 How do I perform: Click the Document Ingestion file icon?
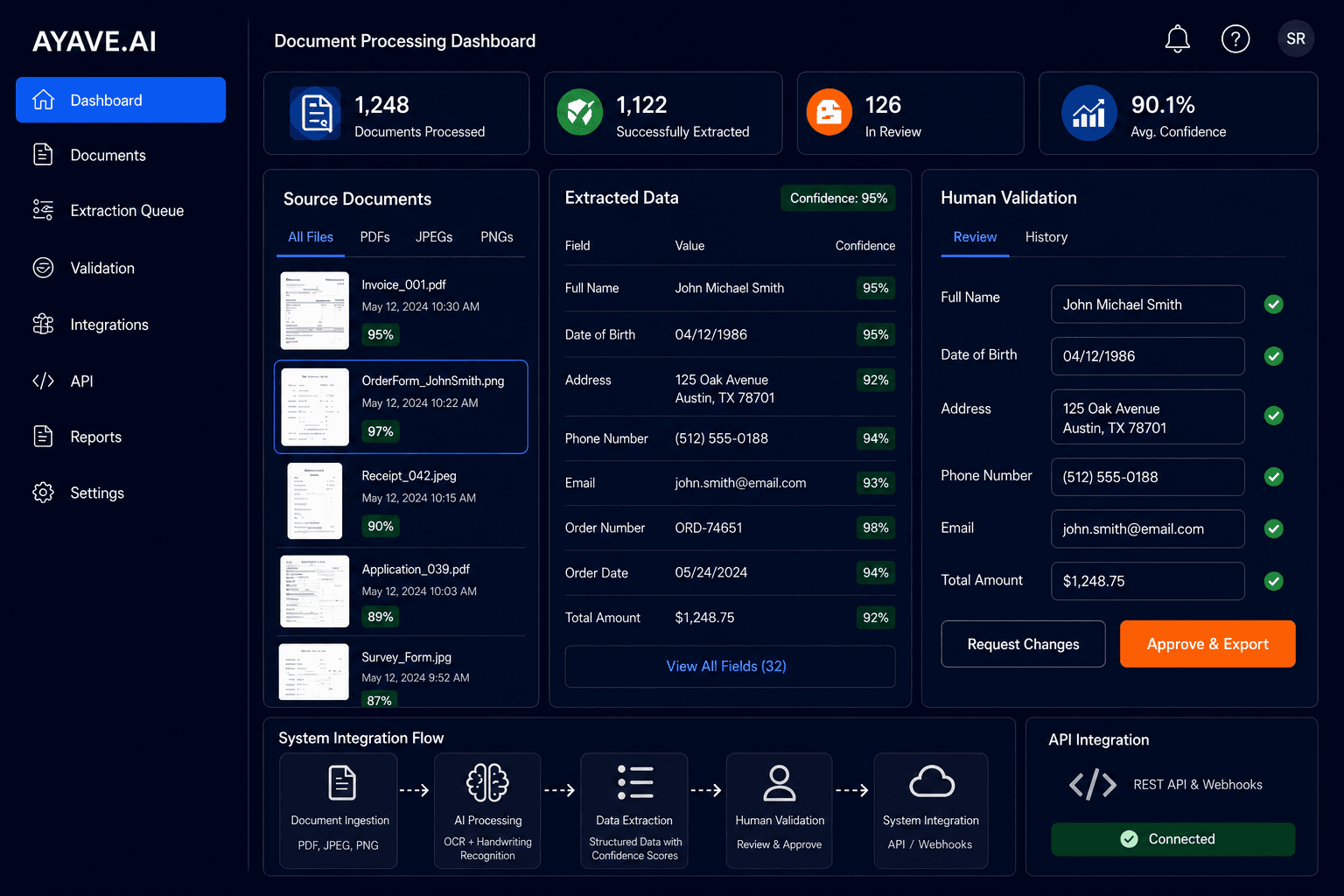click(x=341, y=782)
